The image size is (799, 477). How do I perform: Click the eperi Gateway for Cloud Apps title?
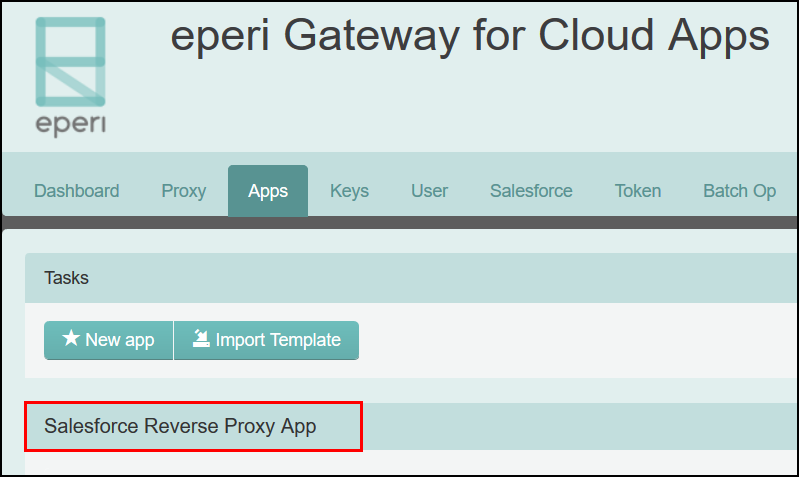pos(470,36)
